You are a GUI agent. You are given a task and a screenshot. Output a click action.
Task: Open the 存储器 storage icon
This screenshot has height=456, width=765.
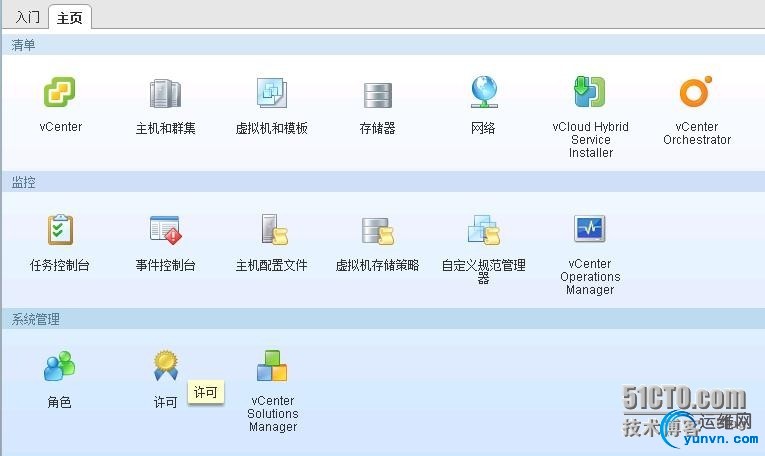coord(377,95)
